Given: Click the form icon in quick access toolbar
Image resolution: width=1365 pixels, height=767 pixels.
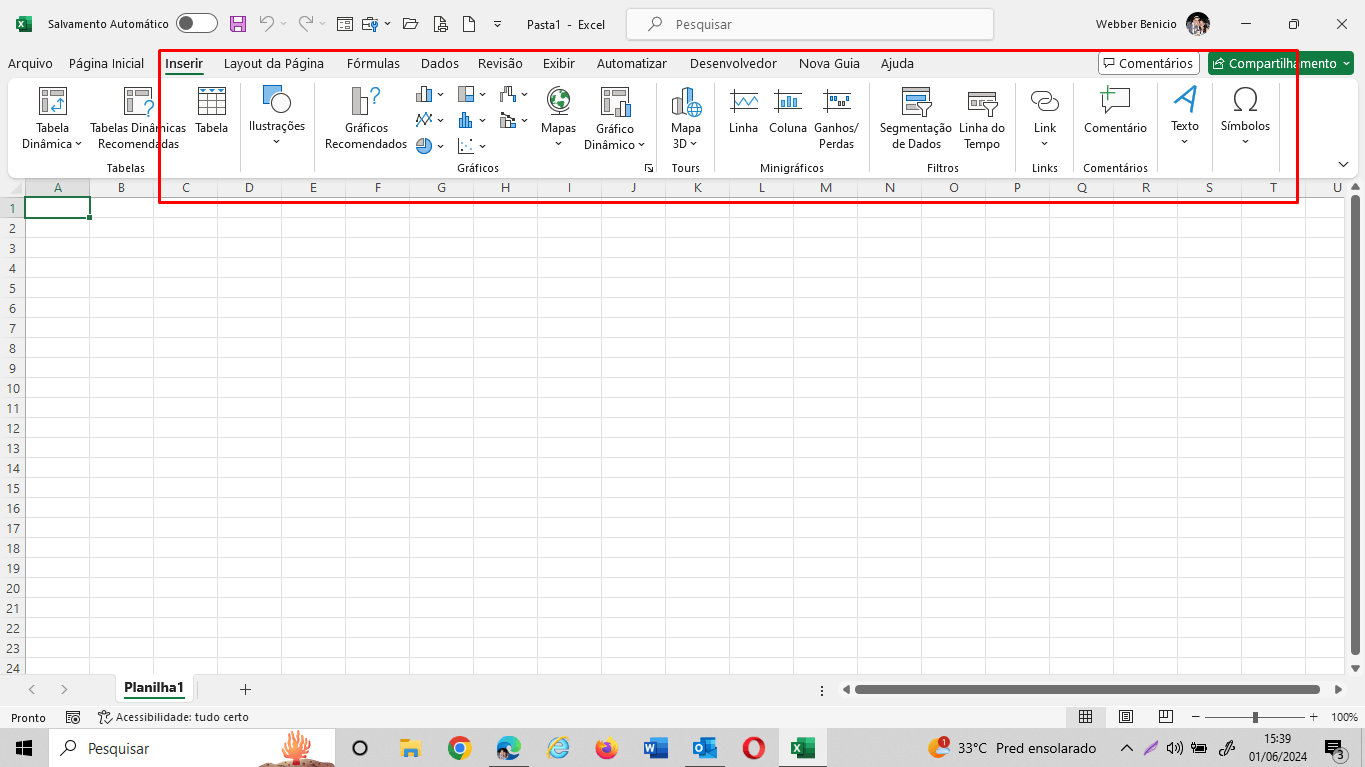Looking at the screenshot, I should coord(345,24).
